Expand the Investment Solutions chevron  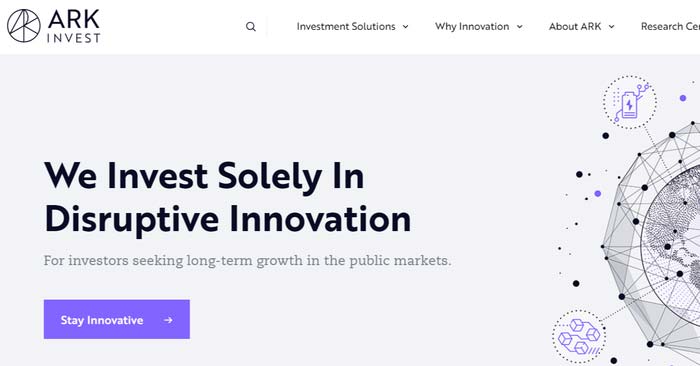[405, 27]
